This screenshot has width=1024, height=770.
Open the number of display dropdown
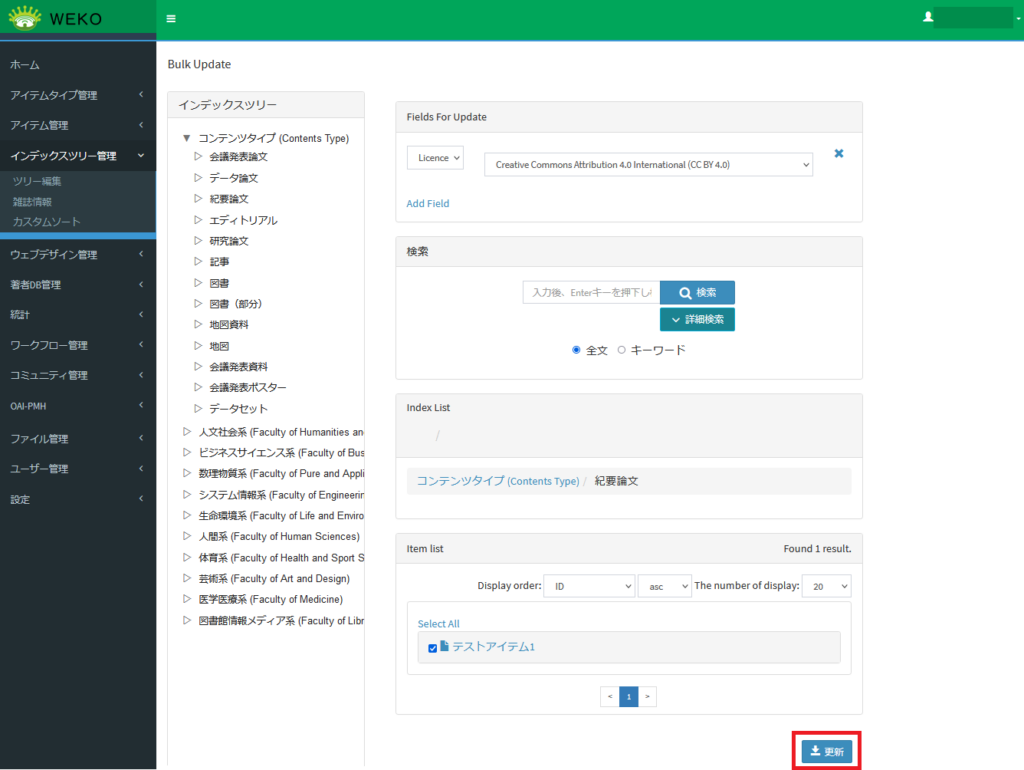(827, 586)
